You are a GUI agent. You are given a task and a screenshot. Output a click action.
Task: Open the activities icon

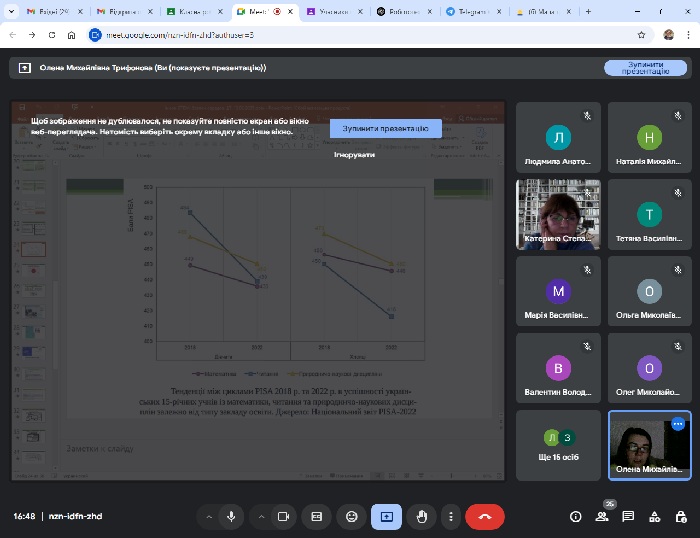[654, 516]
